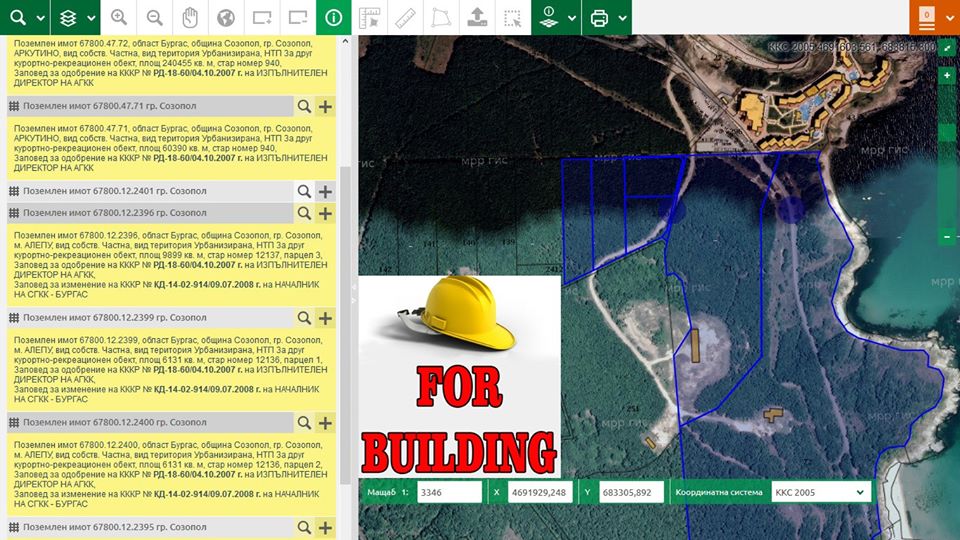The image size is (960, 540).
Task: Open the printer options dropdown arrow
Action: [622, 18]
